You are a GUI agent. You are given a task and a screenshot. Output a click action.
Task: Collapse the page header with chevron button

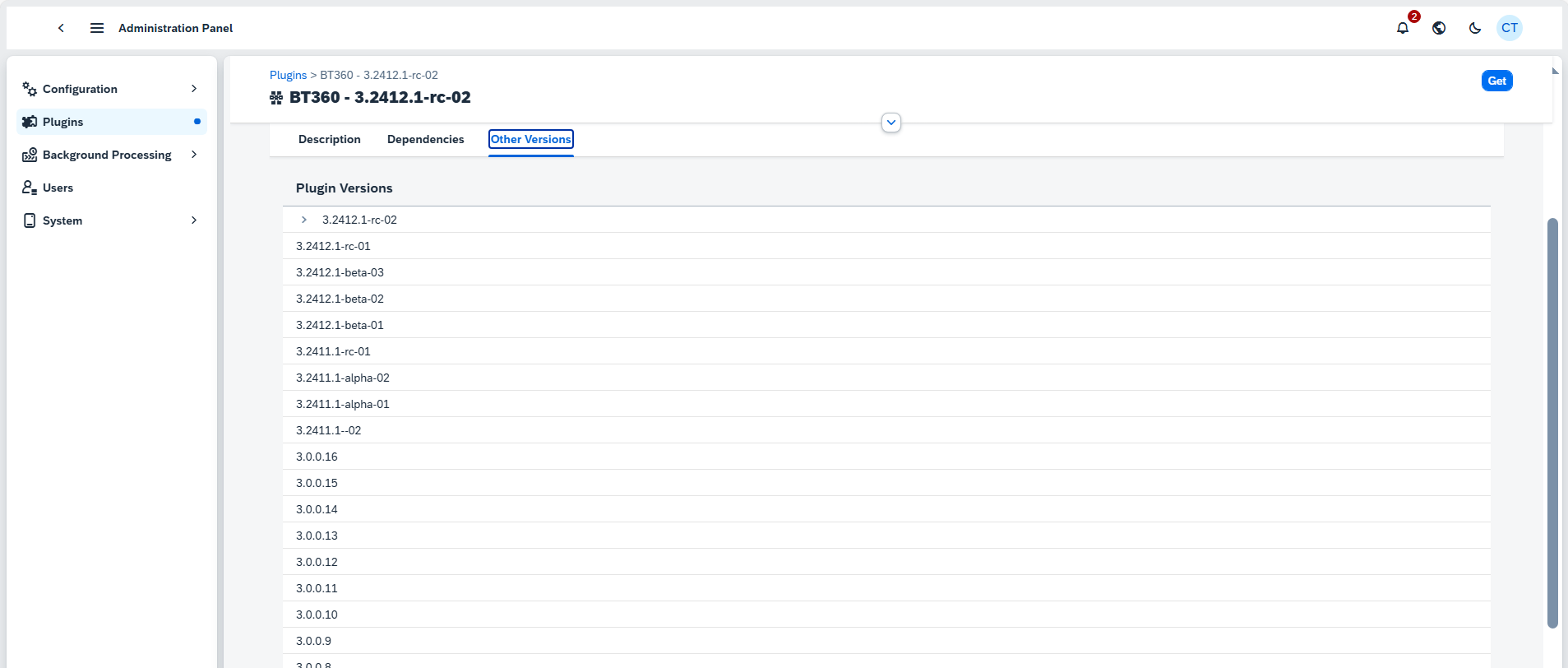click(891, 123)
